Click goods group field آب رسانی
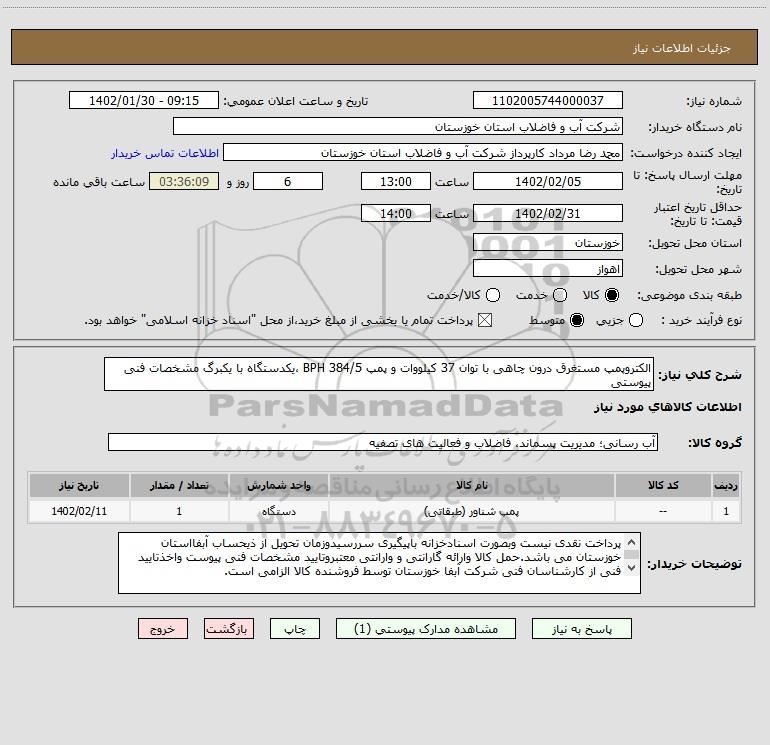This screenshot has height=745, width=770. (x=383, y=442)
